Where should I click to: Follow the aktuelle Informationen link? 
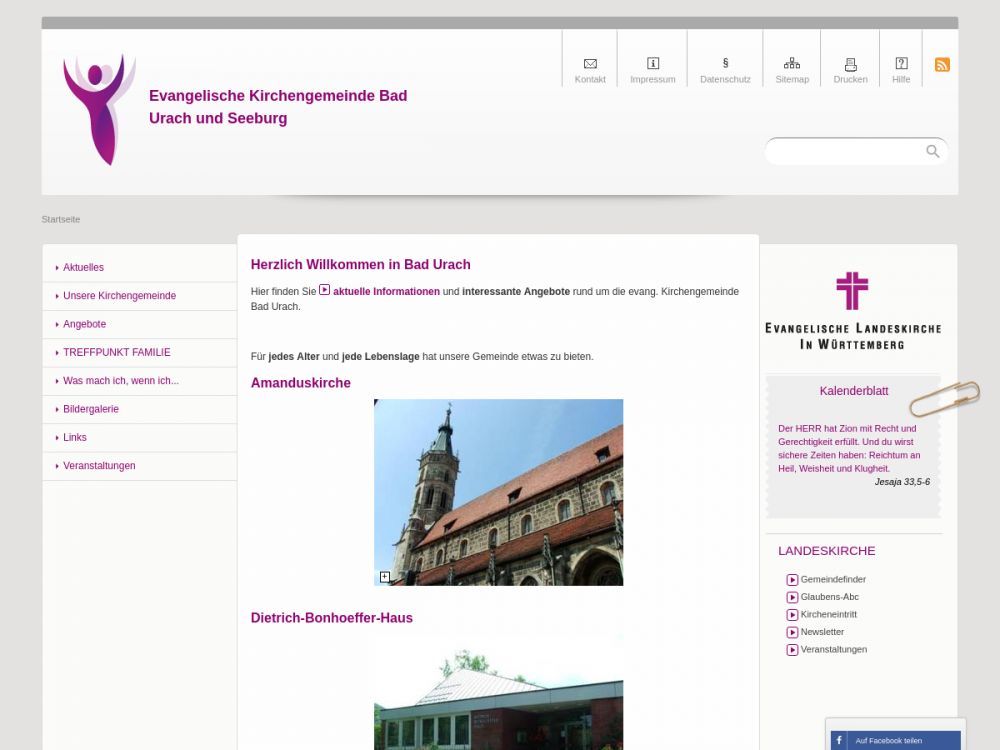(385, 292)
